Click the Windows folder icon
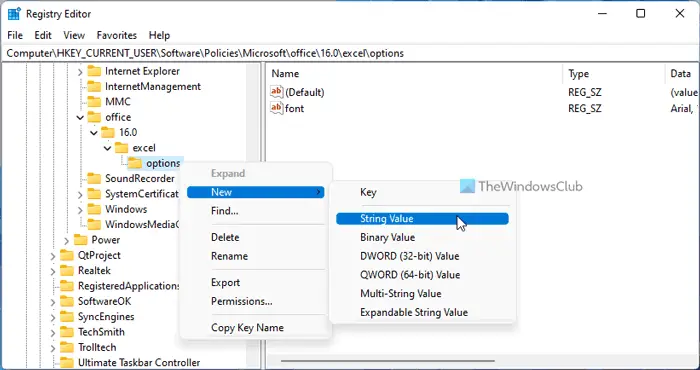This screenshot has width=700, height=370. click(x=94, y=209)
